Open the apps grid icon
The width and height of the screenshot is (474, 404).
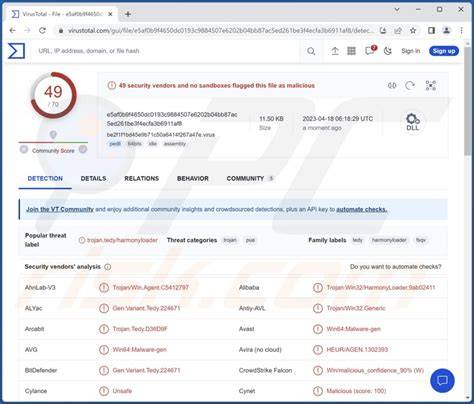click(351, 51)
